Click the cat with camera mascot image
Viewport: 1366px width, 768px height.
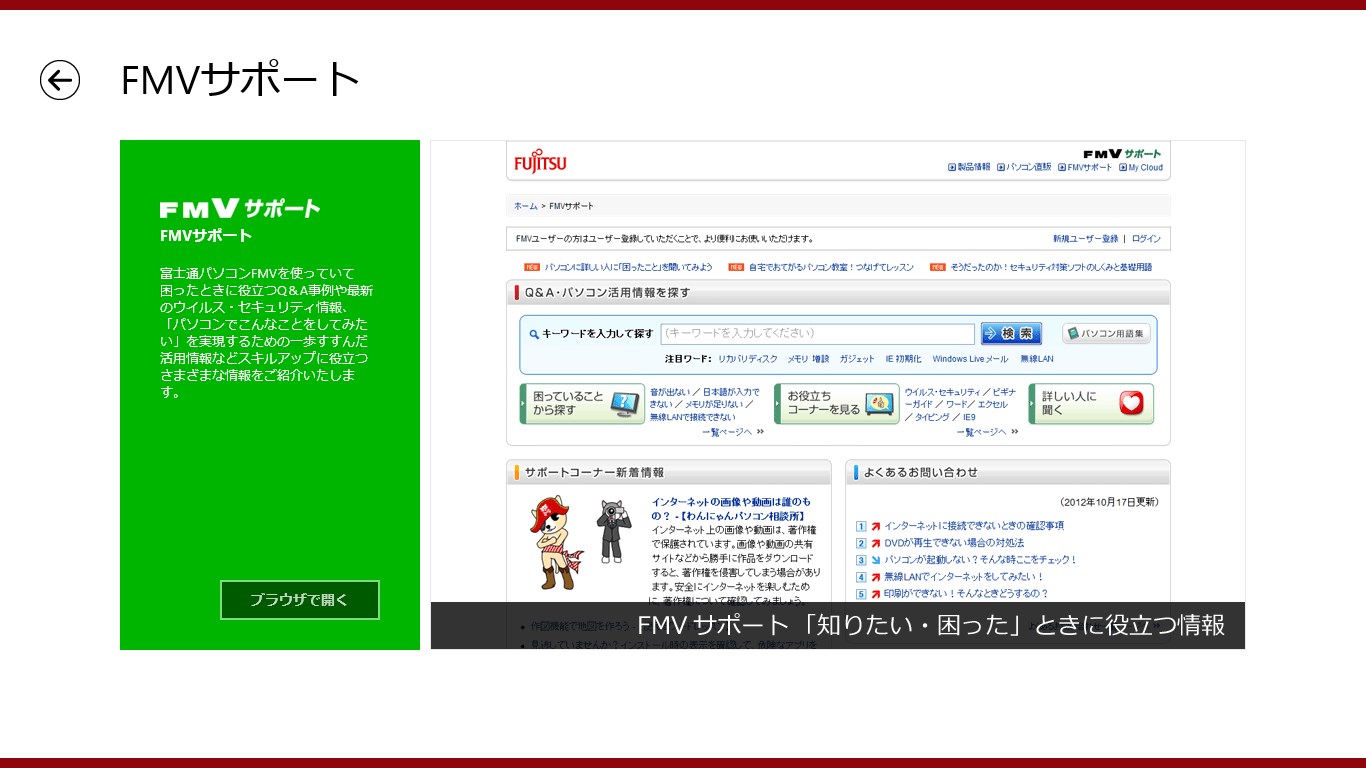[612, 530]
